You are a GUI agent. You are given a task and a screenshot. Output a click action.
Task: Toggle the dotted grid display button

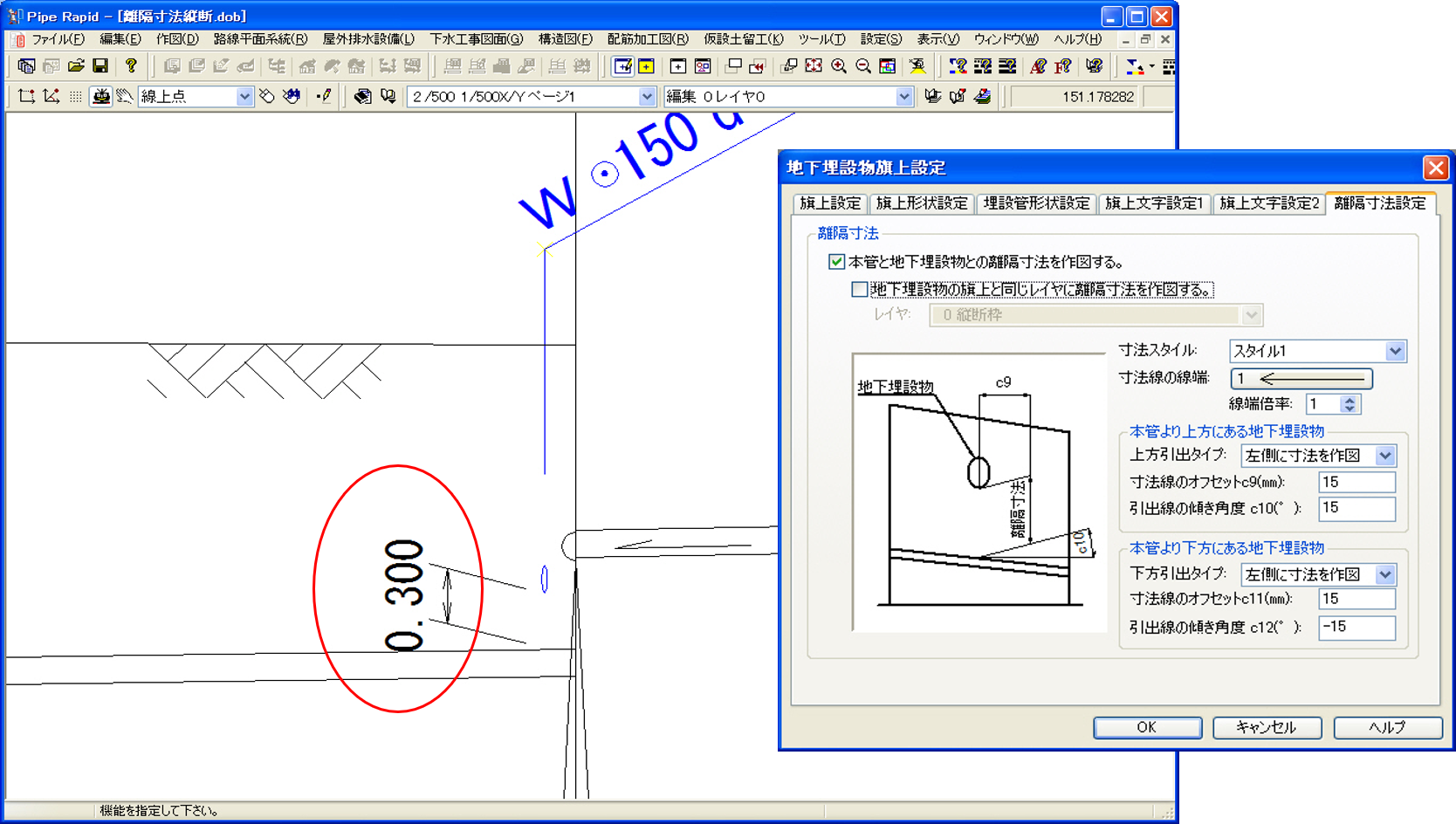(x=76, y=96)
